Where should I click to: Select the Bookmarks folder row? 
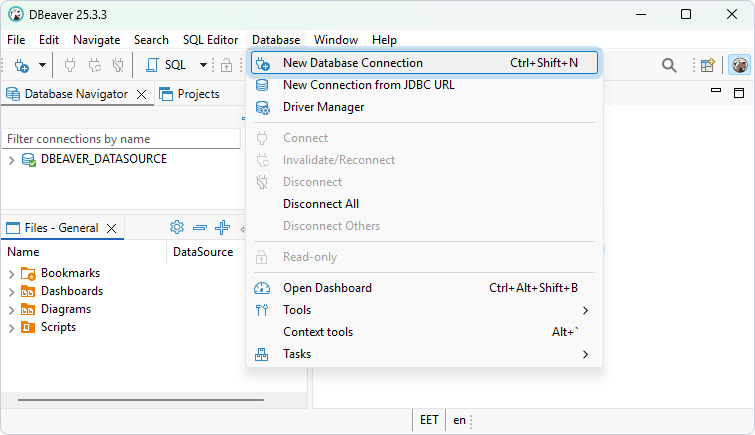[x=70, y=273]
